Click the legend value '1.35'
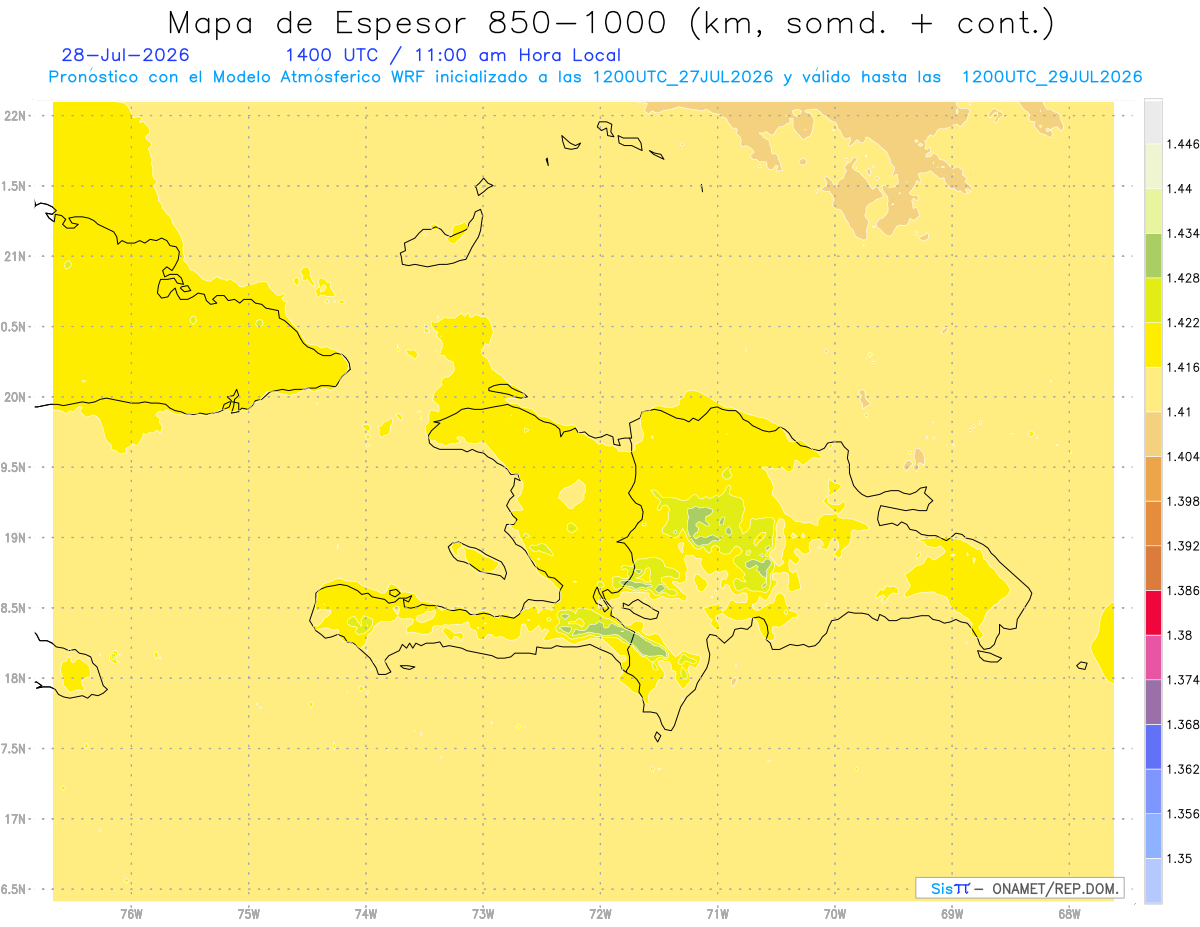The width and height of the screenshot is (1200, 927). pos(1179,858)
